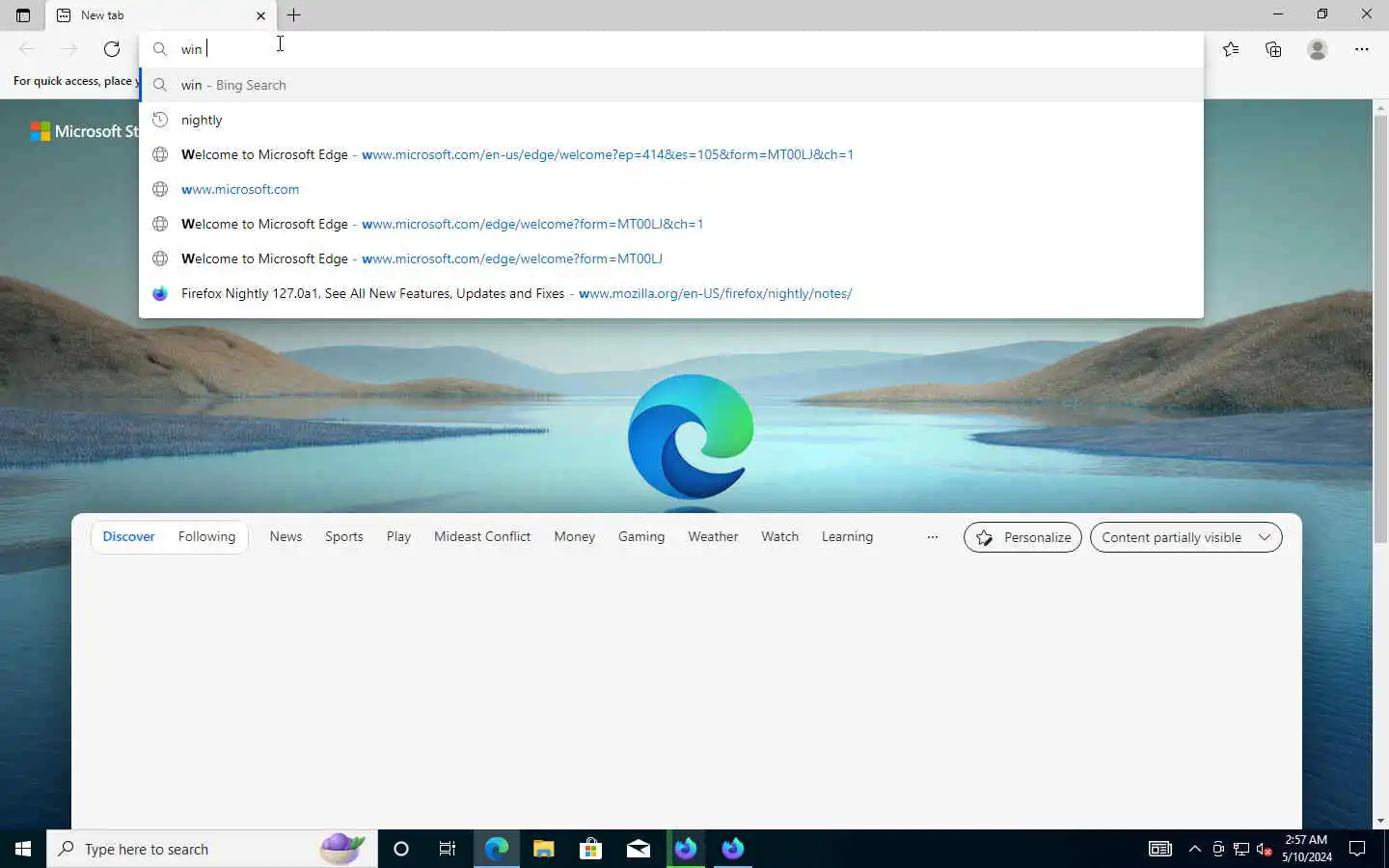Select 'win - Bing Search' suggestion

click(671, 85)
